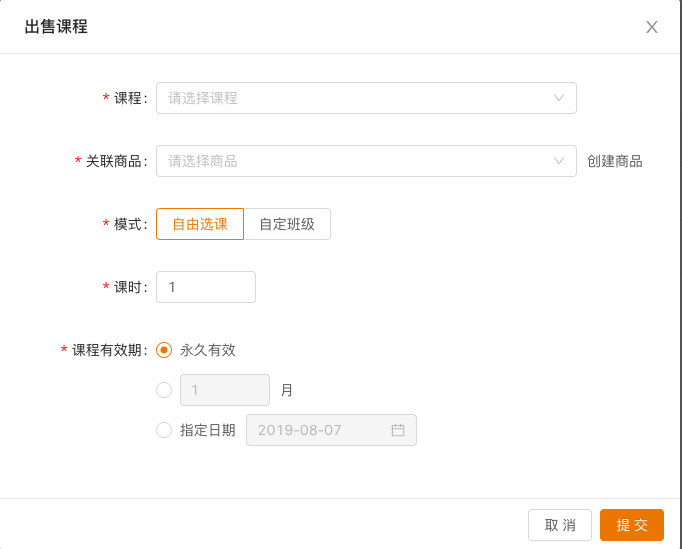The height and width of the screenshot is (549, 682).
Task: Click the 指定日期 label text
Action: pos(208,430)
